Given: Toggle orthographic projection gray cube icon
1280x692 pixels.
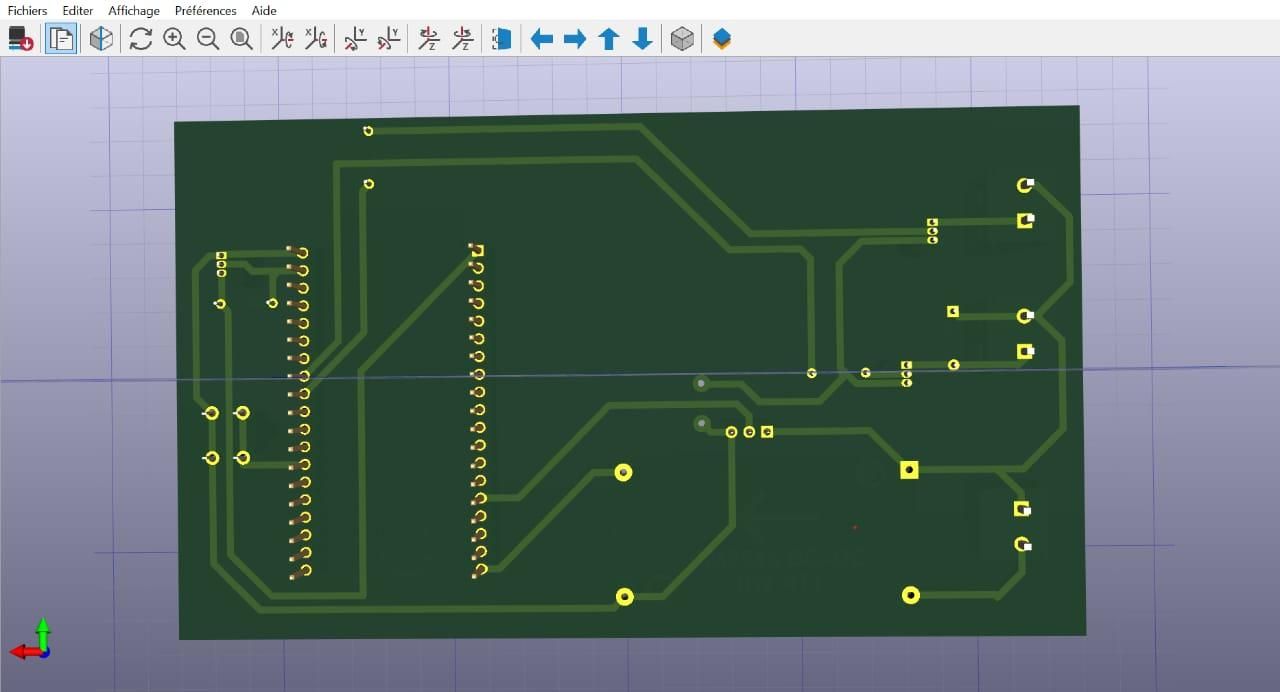Looking at the screenshot, I should pos(682,39).
